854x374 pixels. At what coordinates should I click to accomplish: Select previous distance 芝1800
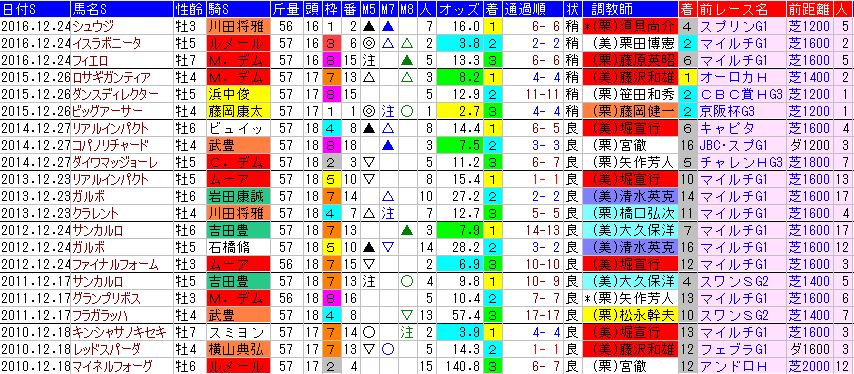pyautogui.click(x=809, y=162)
